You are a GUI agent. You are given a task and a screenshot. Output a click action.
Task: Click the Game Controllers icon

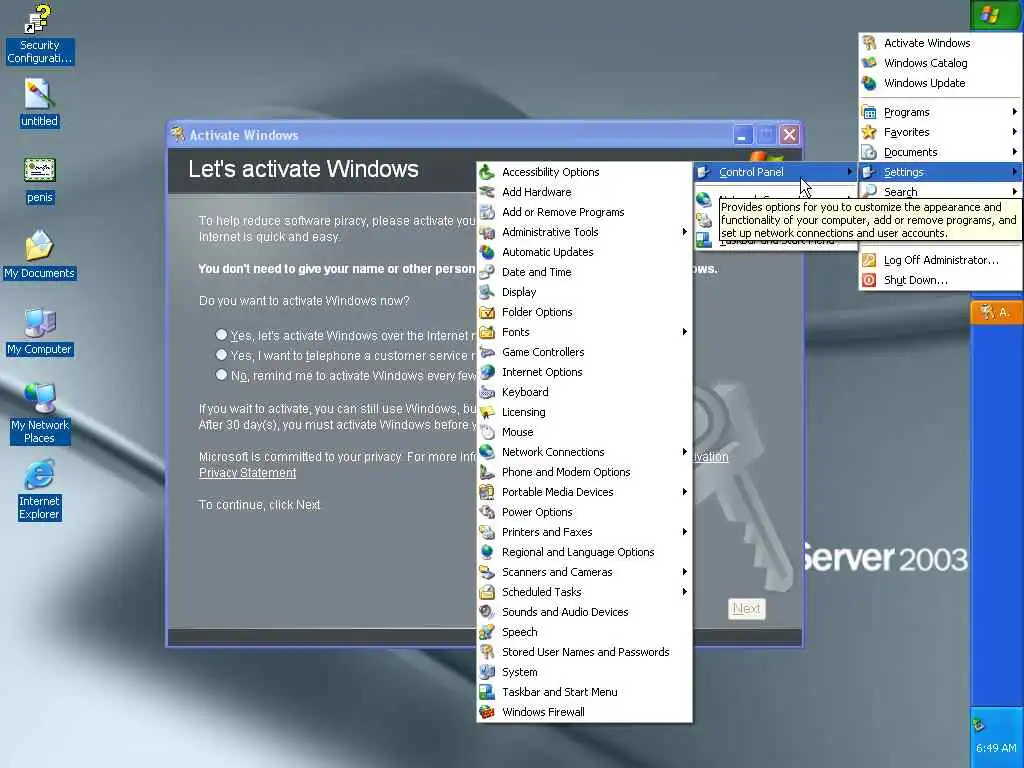pyautogui.click(x=487, y=352)
